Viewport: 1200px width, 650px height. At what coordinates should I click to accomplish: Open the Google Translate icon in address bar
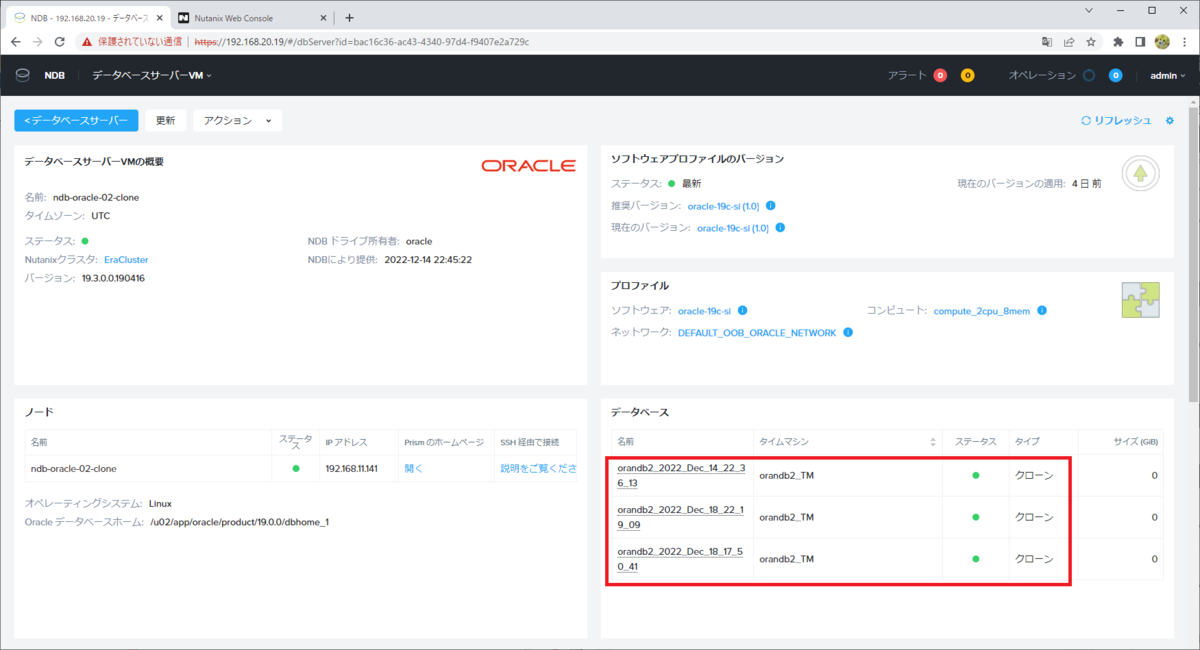coord(1047,42)
